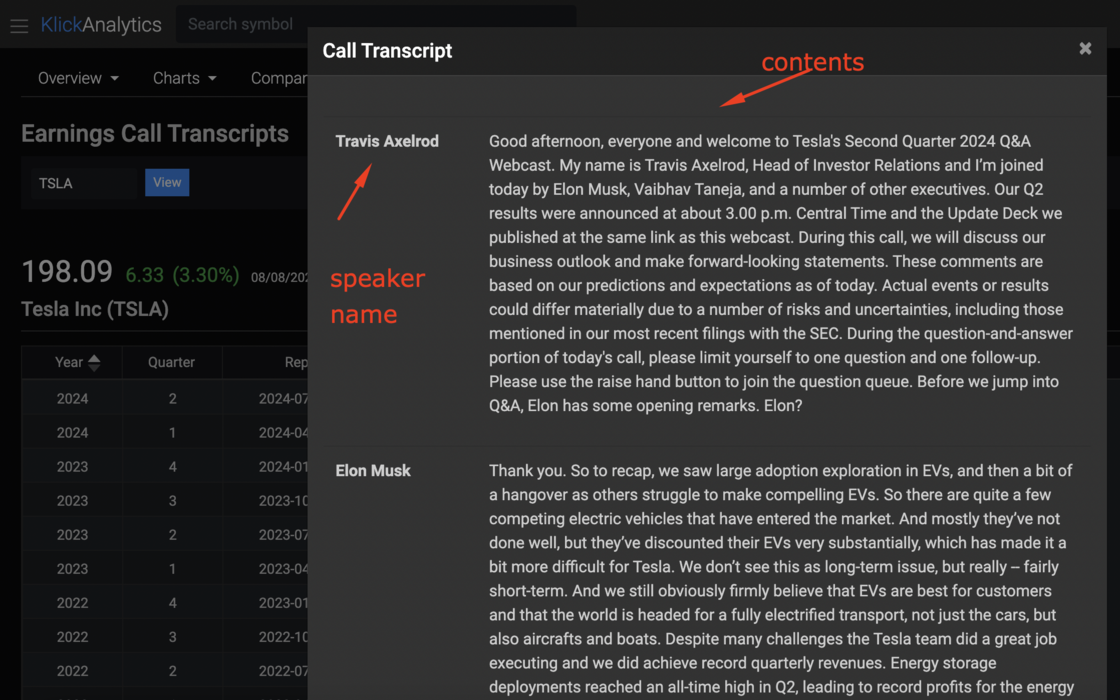The image size is (1120, 700).
Task: Open the hamburger menu next to KlickAnalytics
Action: click(19, 26)
